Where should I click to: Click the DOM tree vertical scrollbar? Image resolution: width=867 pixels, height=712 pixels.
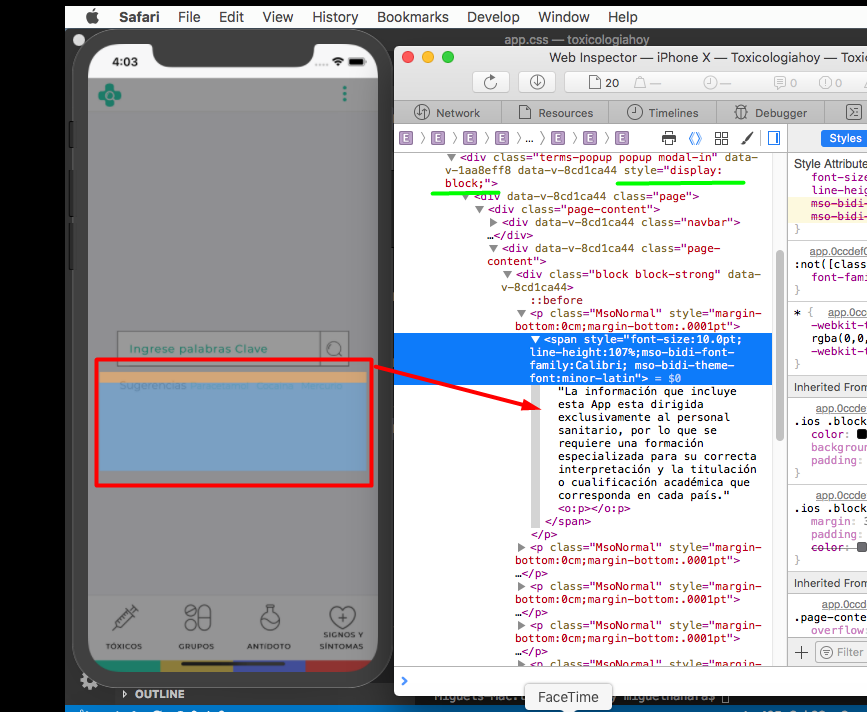(780, 345)
